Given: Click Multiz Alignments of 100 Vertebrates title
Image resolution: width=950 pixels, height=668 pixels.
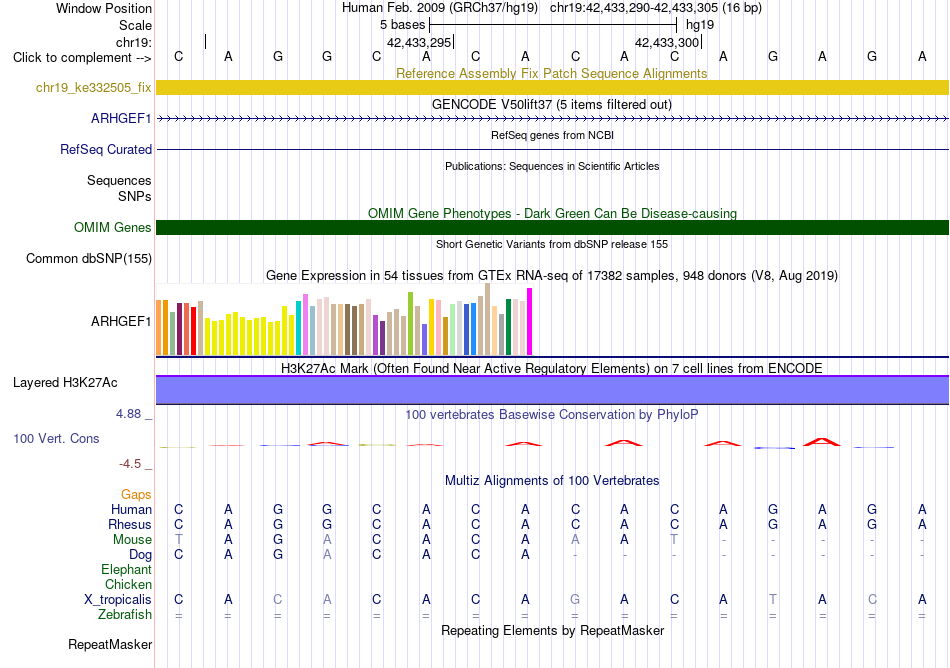Looking at the screenshot, I should (552, 480).
